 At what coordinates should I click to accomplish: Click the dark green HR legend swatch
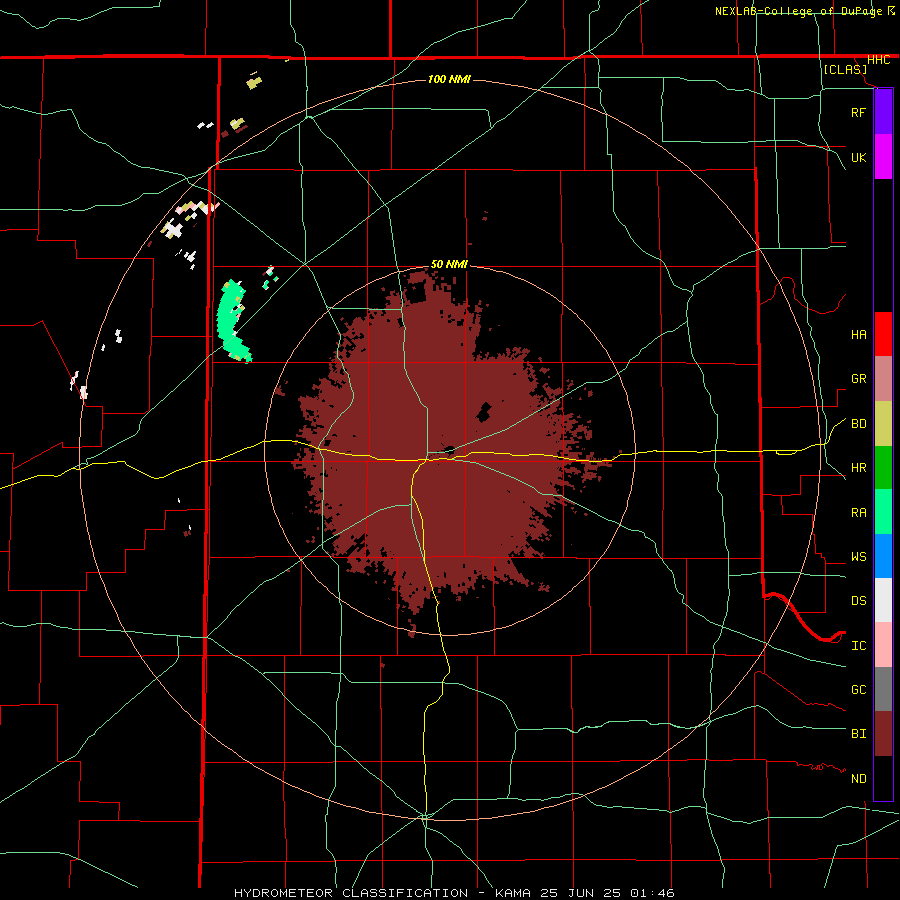tap(883, 468)
